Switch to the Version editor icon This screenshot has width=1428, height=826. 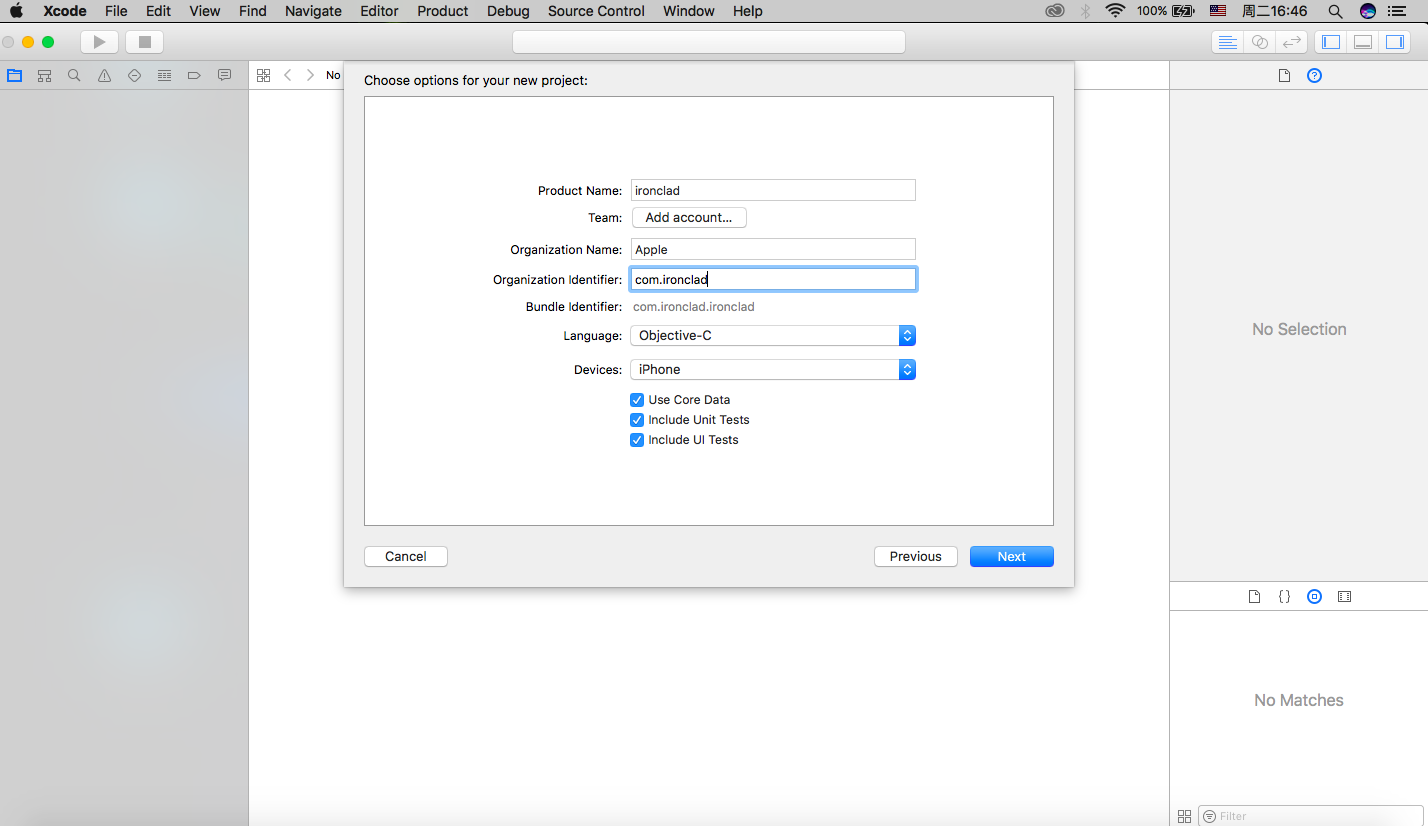click(x=1292, y=42)
